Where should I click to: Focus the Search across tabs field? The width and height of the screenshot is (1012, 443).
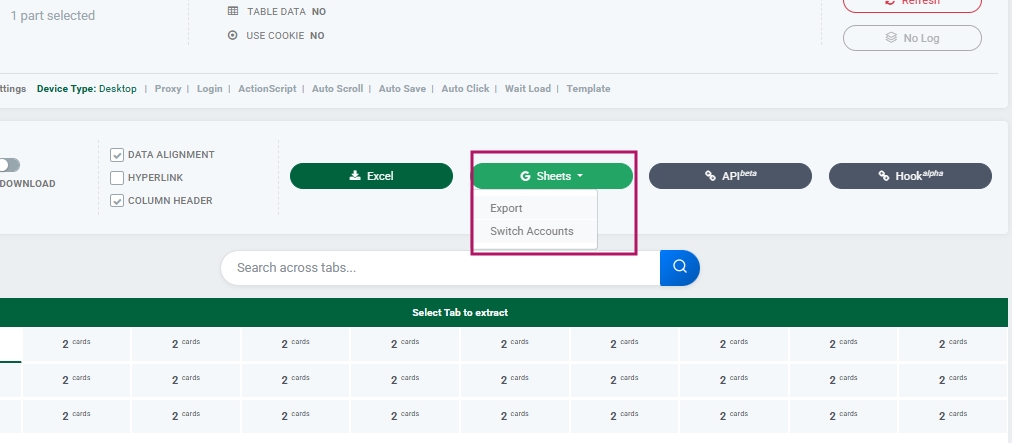tap(440, 268)
